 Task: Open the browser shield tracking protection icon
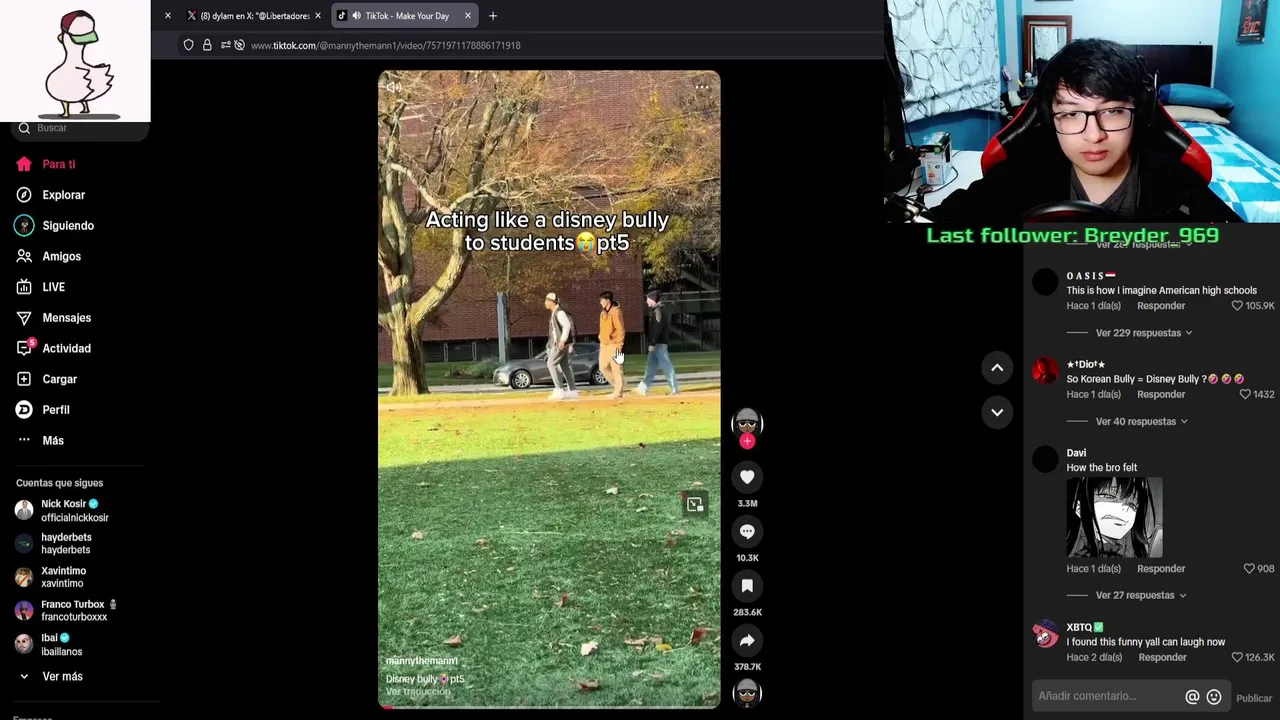tap(188, 45)
